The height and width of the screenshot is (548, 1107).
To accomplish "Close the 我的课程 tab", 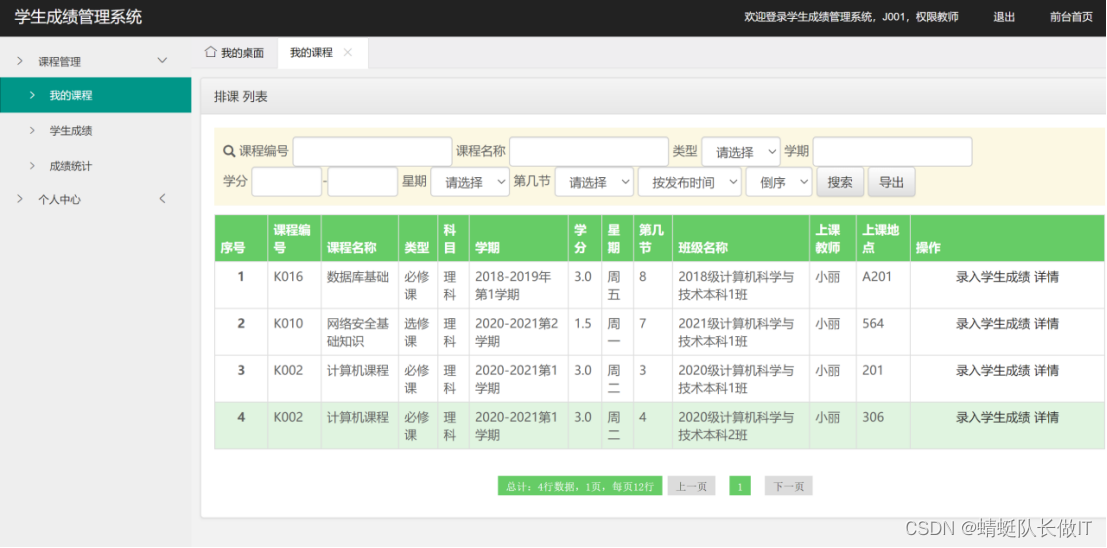I will (x=348, y=52).
